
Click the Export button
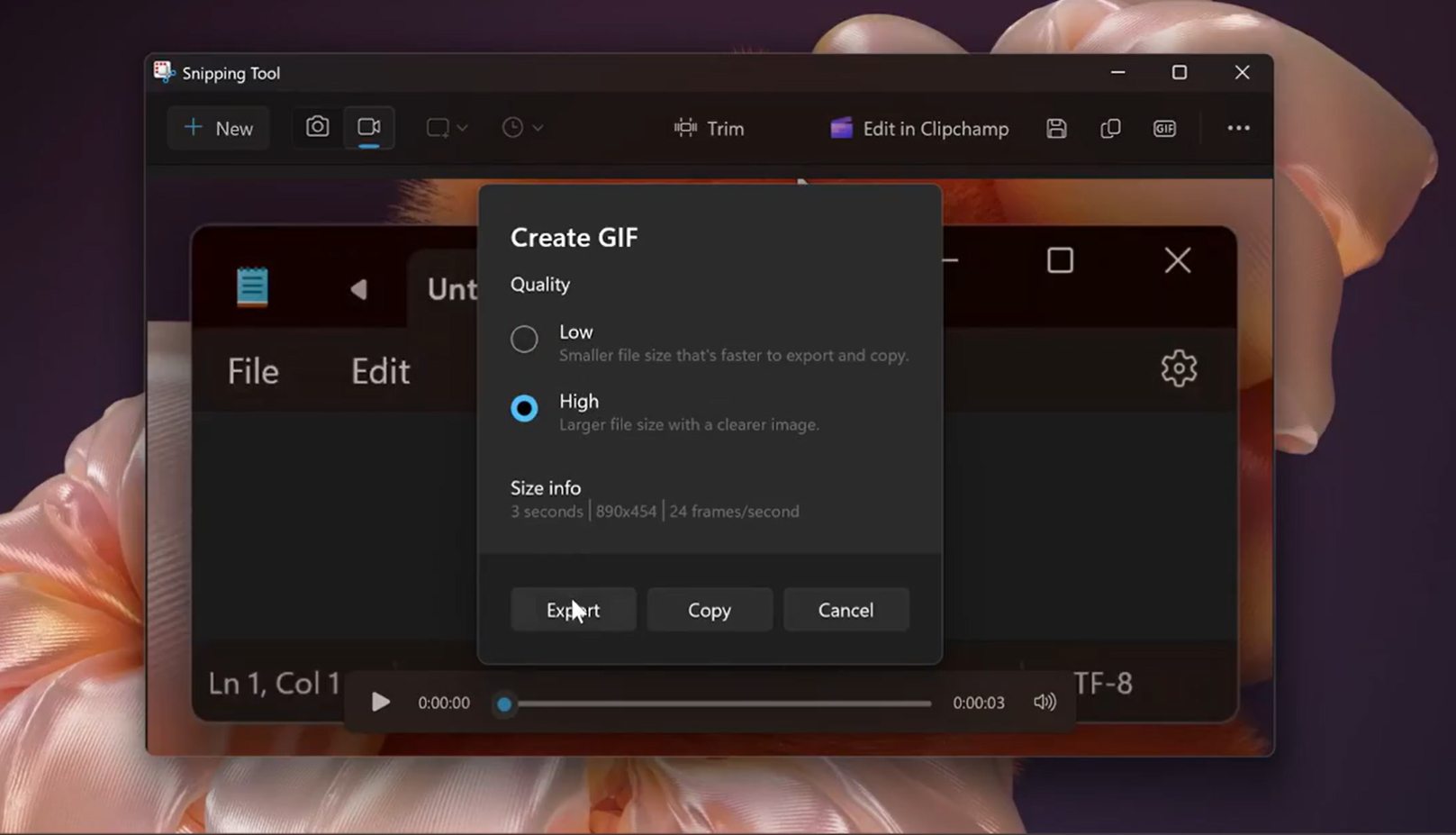point(573,610)
